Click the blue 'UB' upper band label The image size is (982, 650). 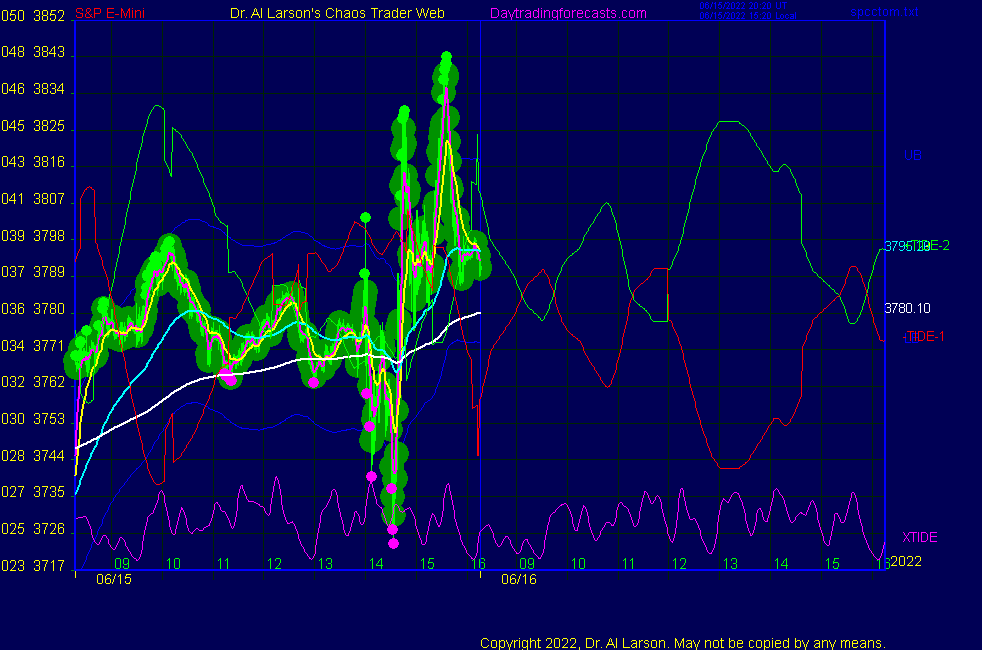tap(912, 155)
